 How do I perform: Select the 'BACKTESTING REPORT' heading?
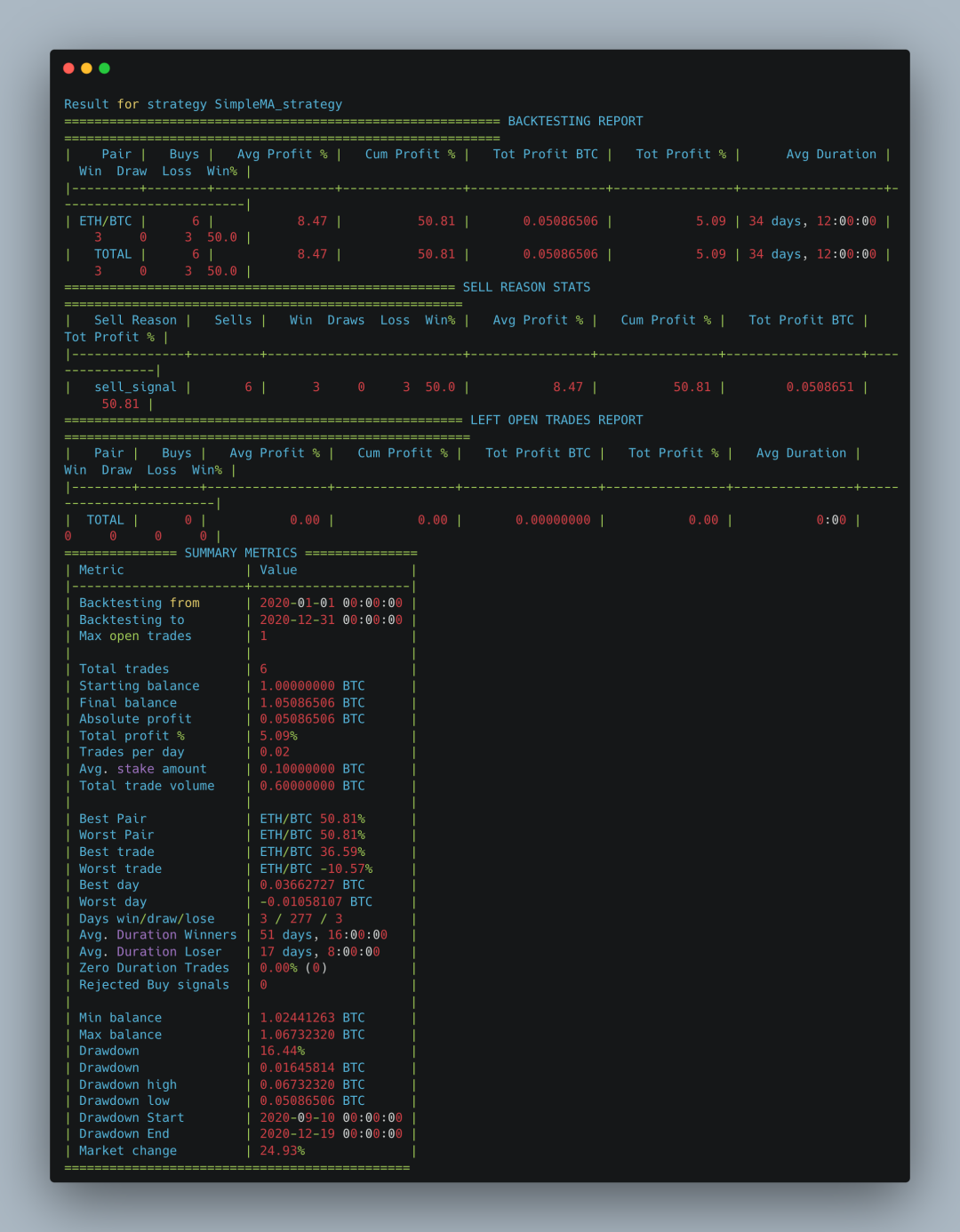[575, 121]
